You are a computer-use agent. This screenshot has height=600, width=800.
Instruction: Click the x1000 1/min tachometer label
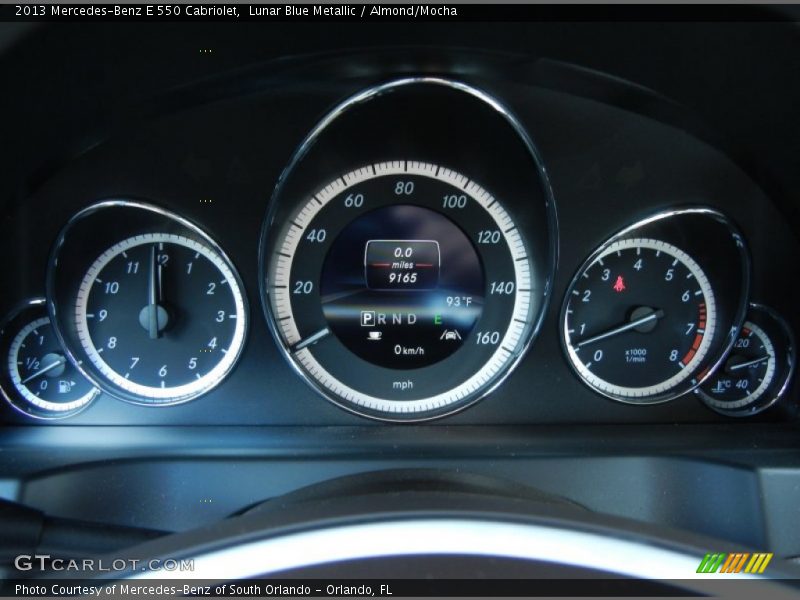636,356
